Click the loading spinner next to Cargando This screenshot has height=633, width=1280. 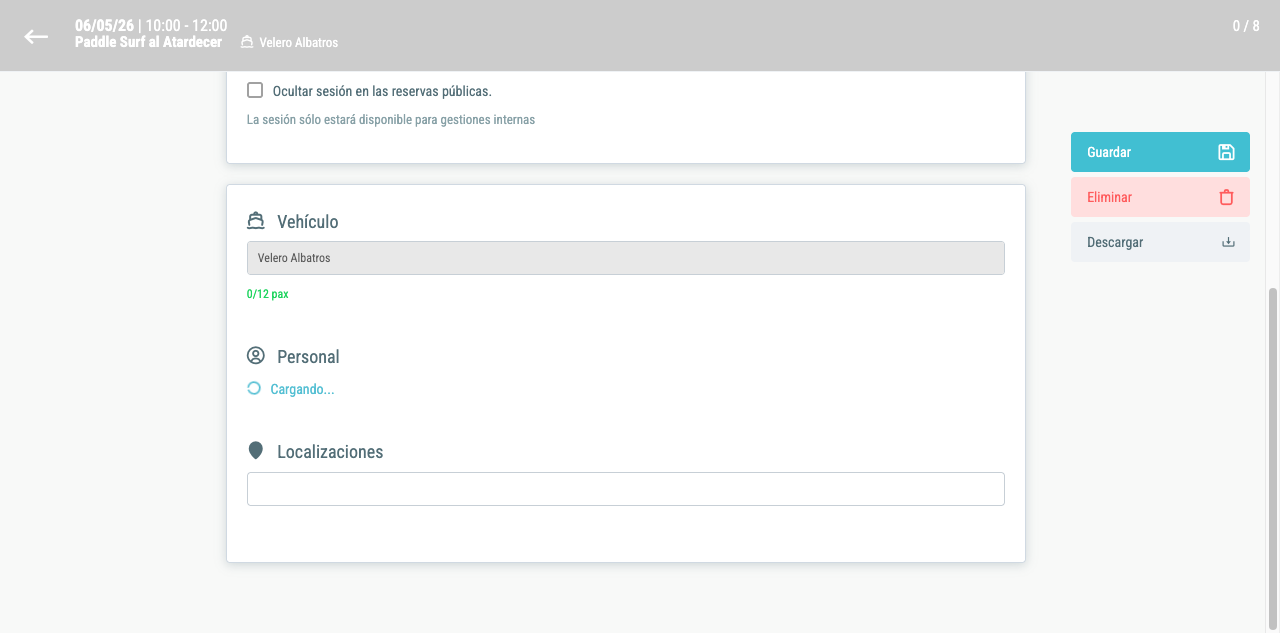point(254,389)
